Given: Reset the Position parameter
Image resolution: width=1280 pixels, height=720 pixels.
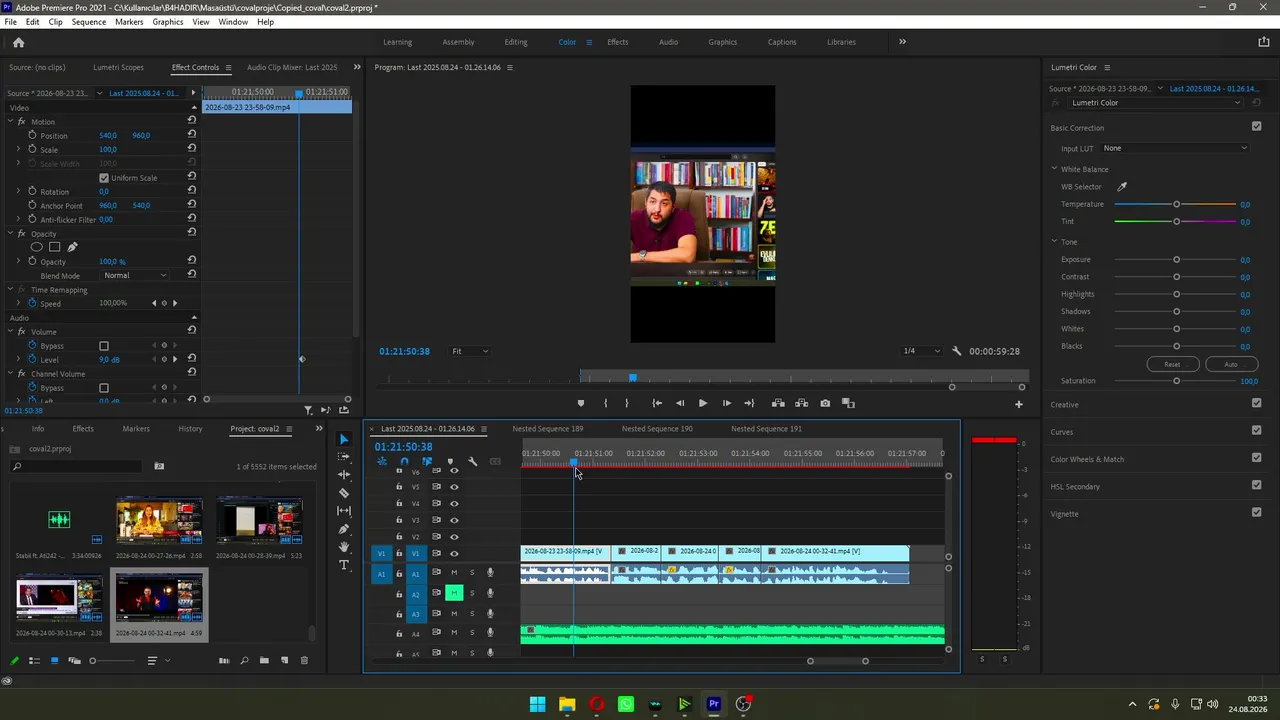Looking at the screenshot, I should click(x=191, y=135).
